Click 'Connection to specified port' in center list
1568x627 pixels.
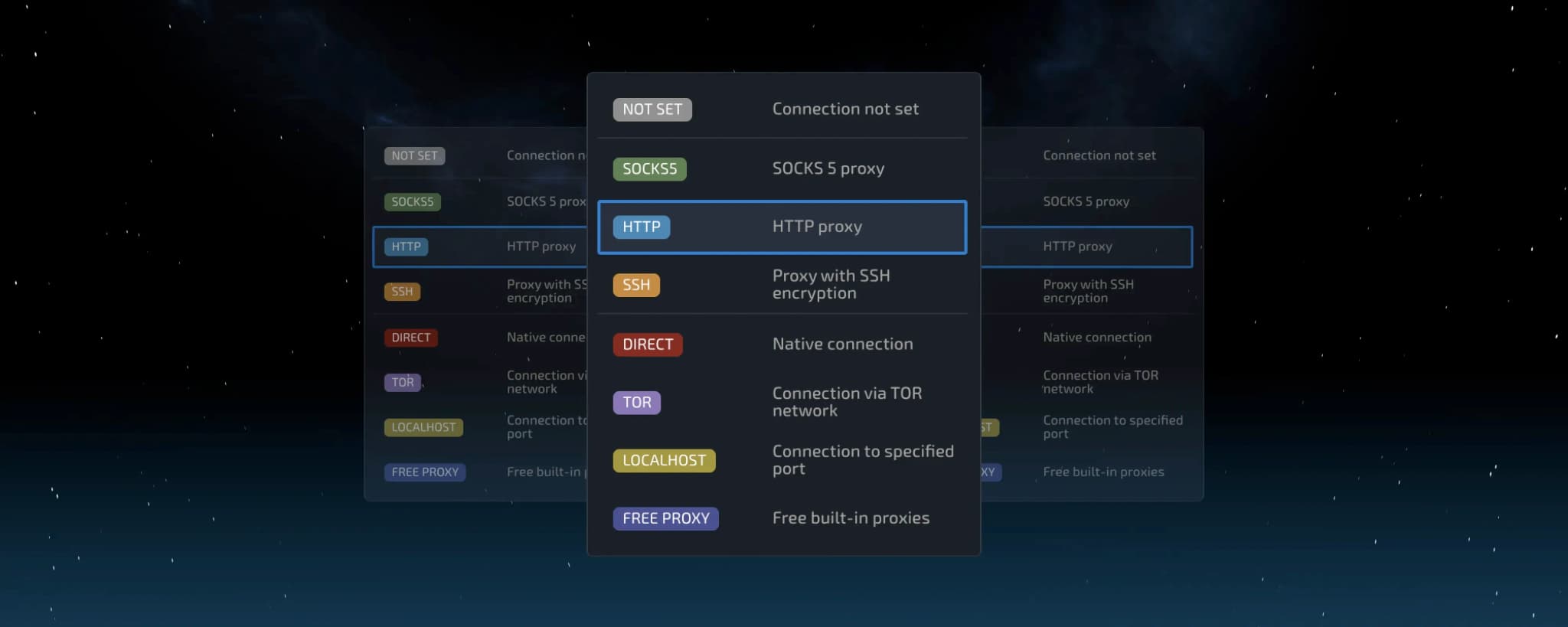click(862, 460)
